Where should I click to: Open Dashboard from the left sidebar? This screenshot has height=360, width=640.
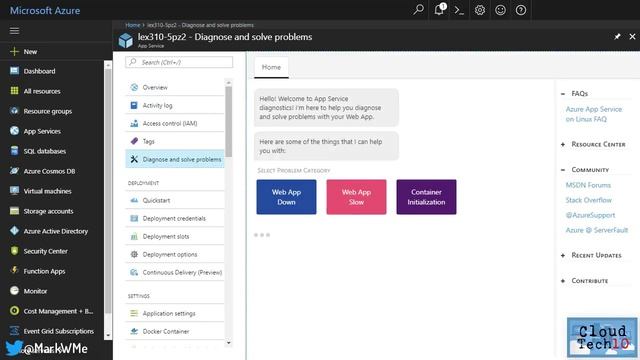point(39,71)
